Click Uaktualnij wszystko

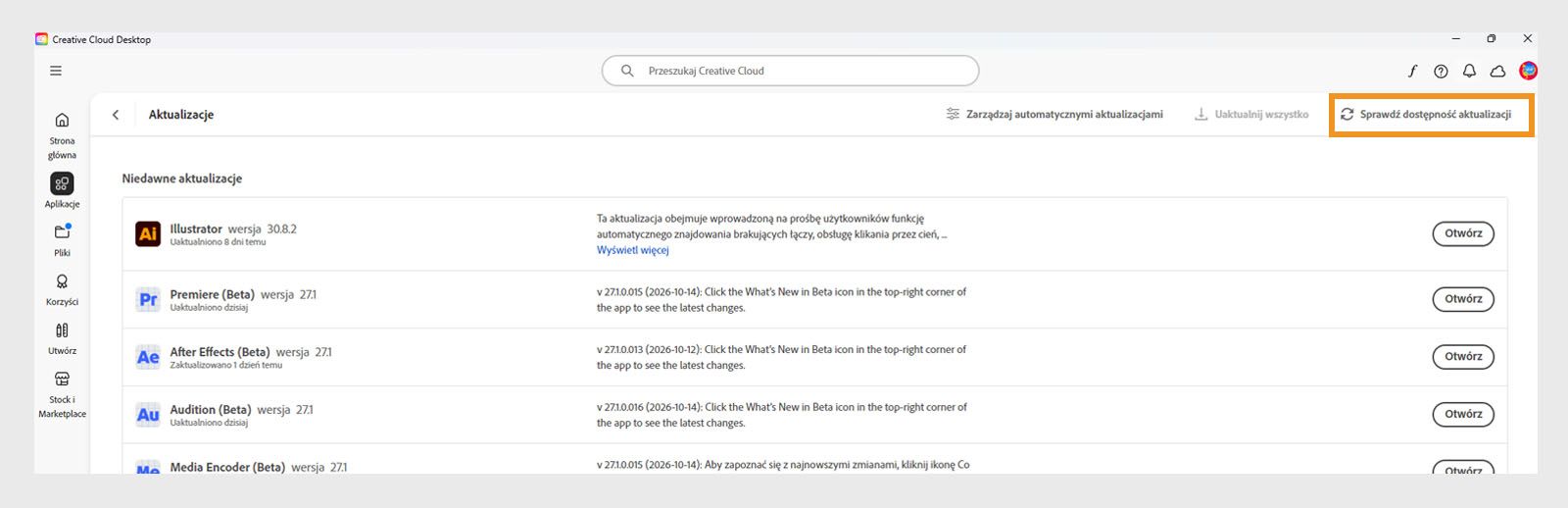[x=1251, y=115]
